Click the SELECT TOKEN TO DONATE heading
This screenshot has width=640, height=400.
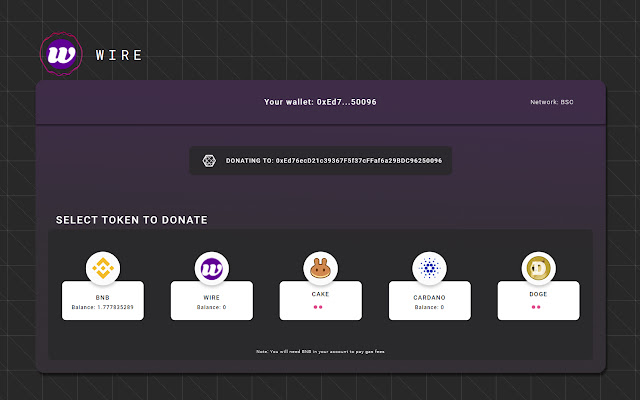coord(131,220)
